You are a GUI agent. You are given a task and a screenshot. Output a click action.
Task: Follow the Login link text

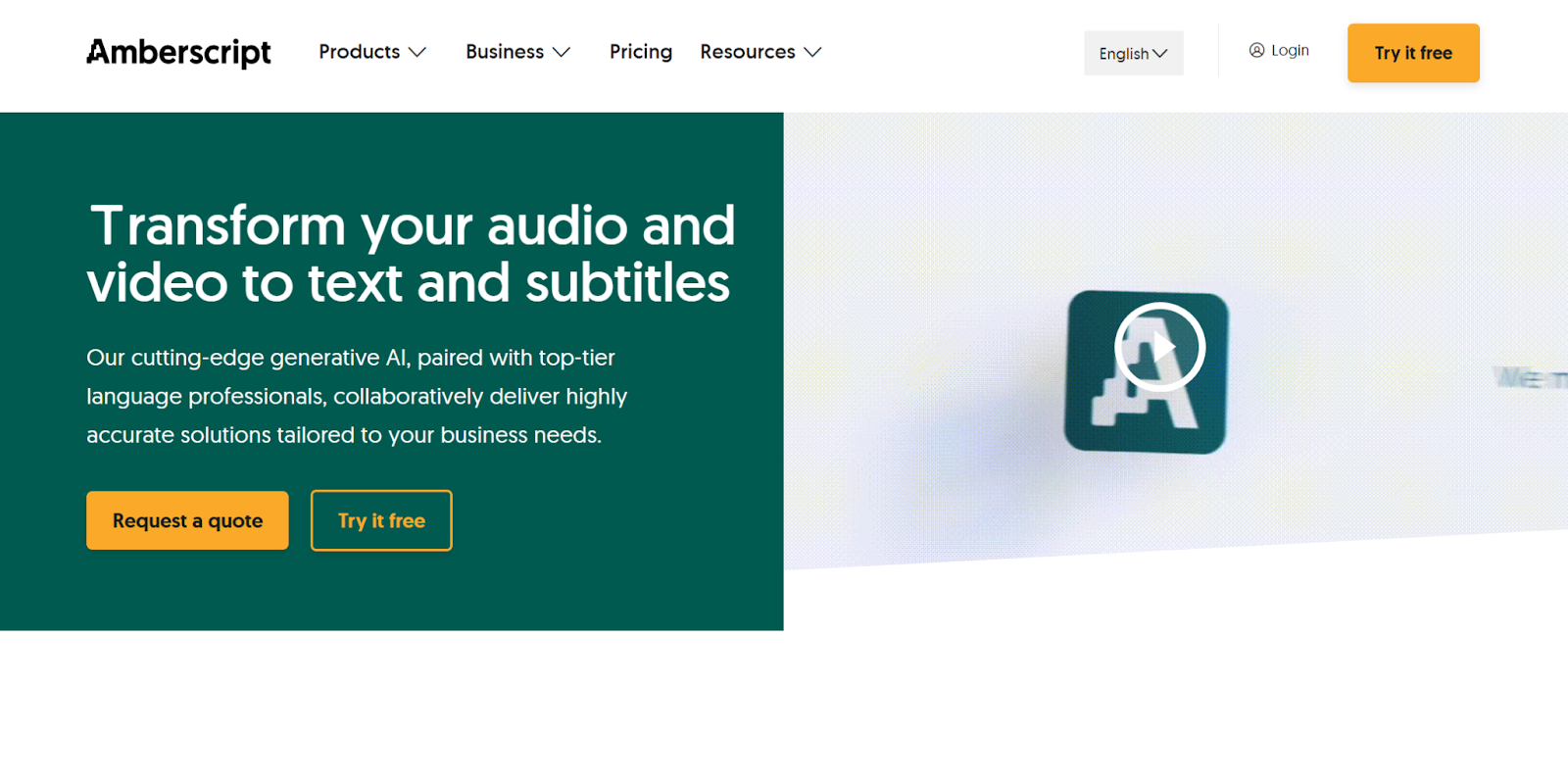pyautogui.click(x=1290, y=50)
